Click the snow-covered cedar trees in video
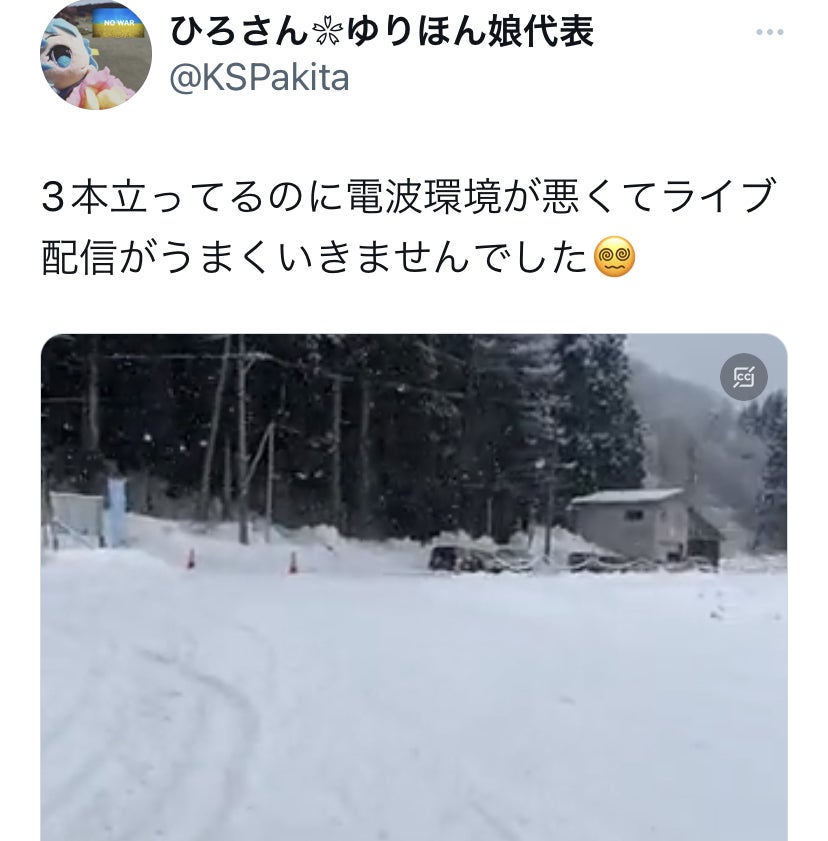Image resolution: width=828 pixels, height=841 pixels. (343, 429)
